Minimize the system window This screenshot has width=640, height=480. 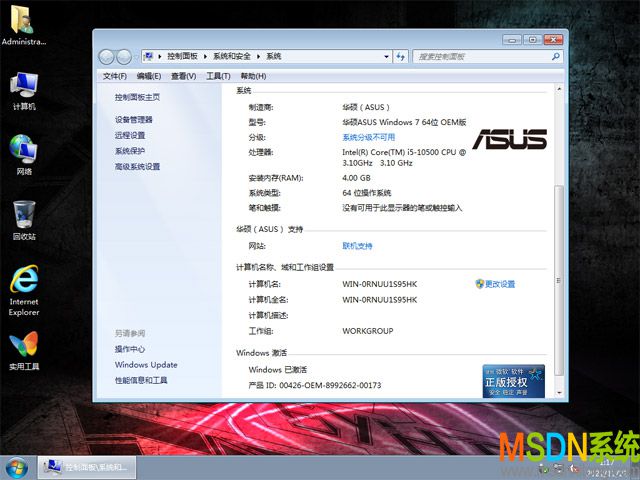click(512, 40)
